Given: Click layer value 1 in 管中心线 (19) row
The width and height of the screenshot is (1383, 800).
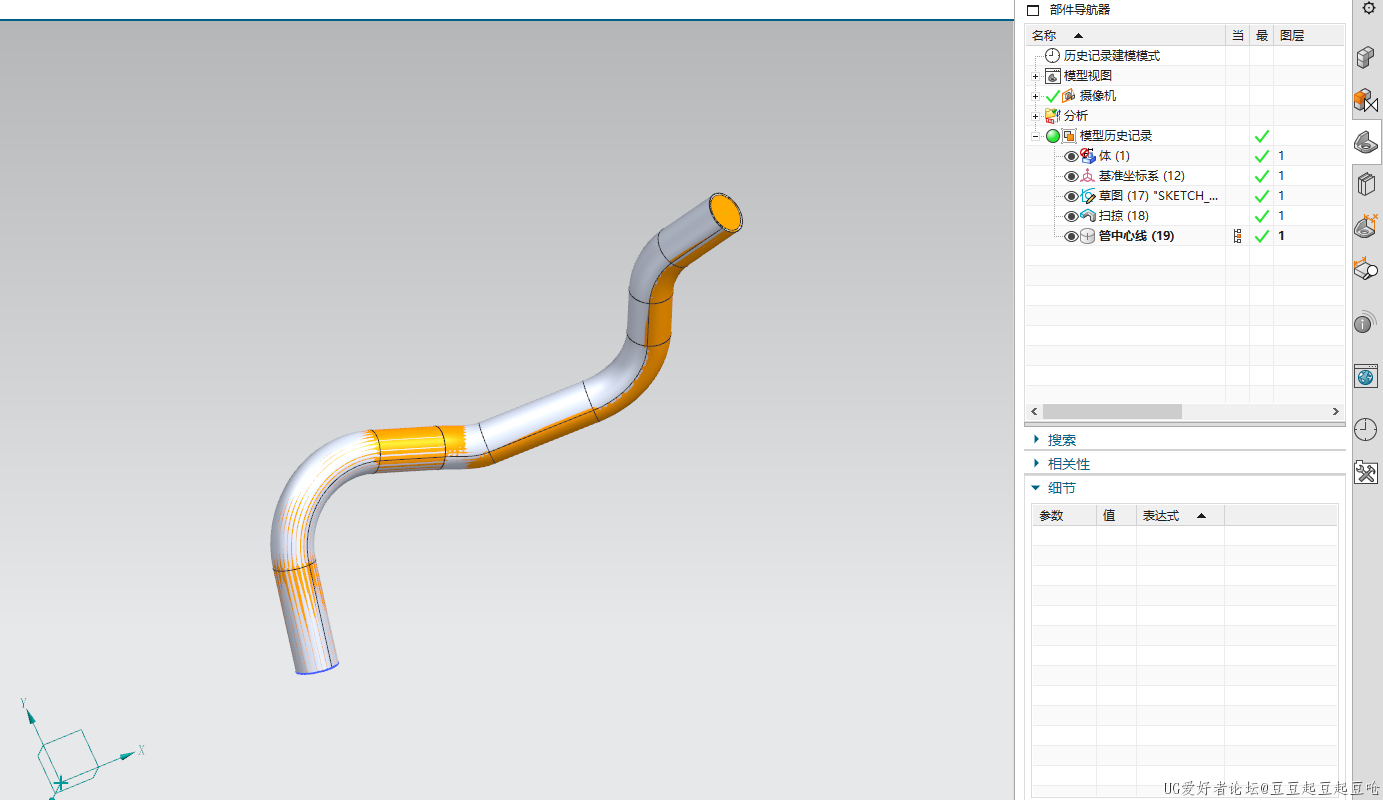Looking at the screenshot, I should tap(1281, 236).
